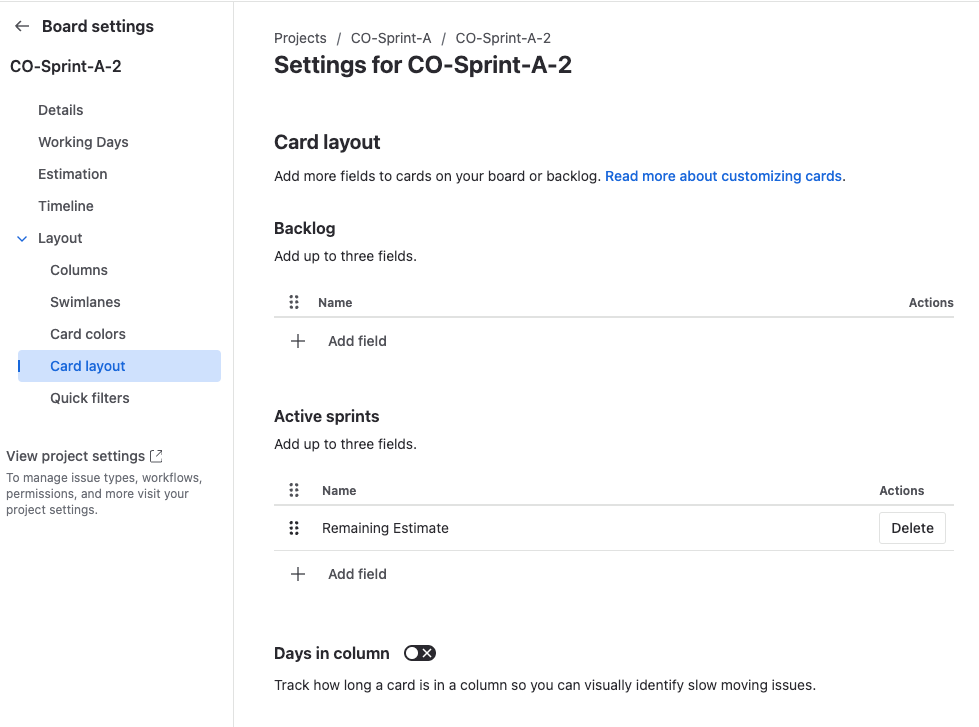The width and height of the screenshot is (979, 727).
Task: Click the external link icon next to View project settings
Action: [x=156, y=456]
